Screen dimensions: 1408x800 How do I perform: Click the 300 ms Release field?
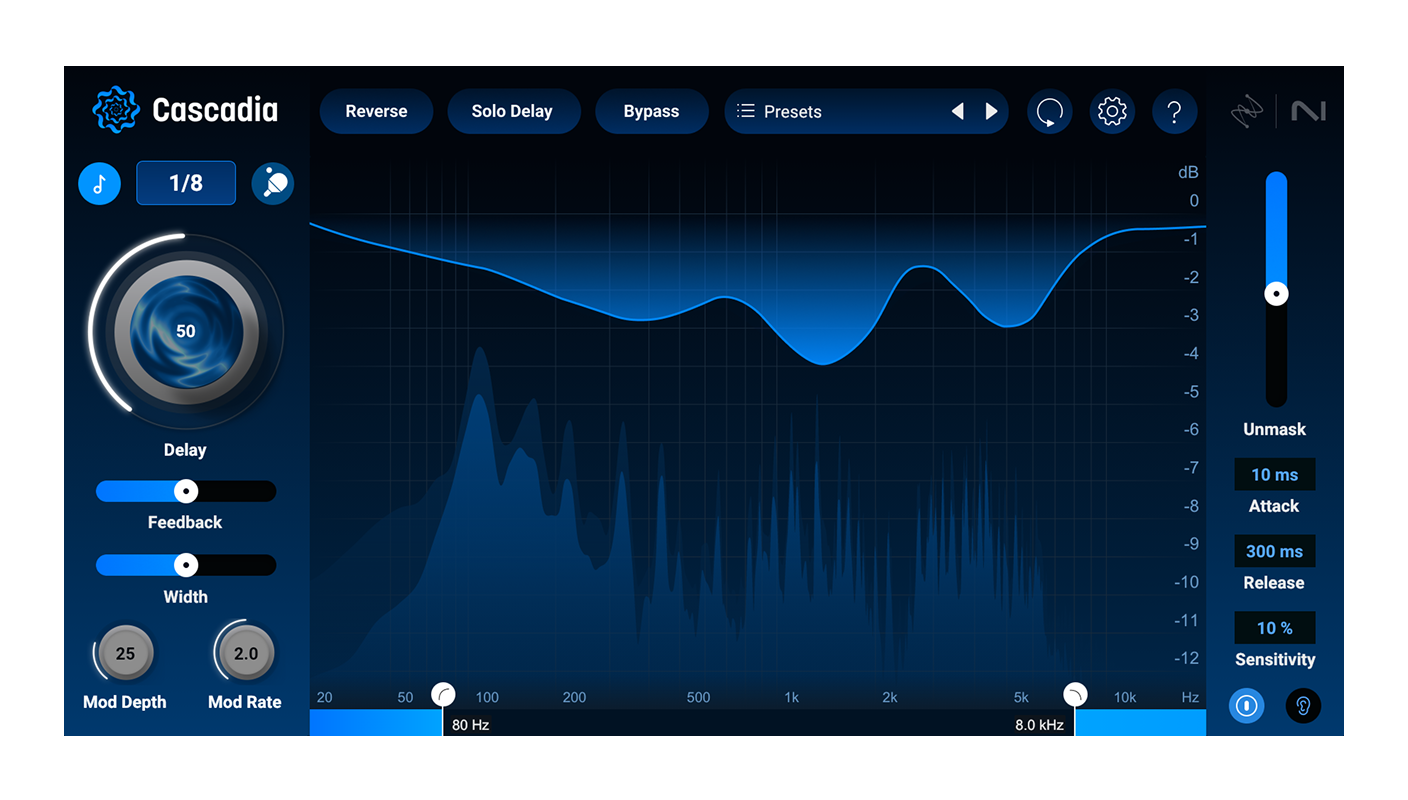1274,551
